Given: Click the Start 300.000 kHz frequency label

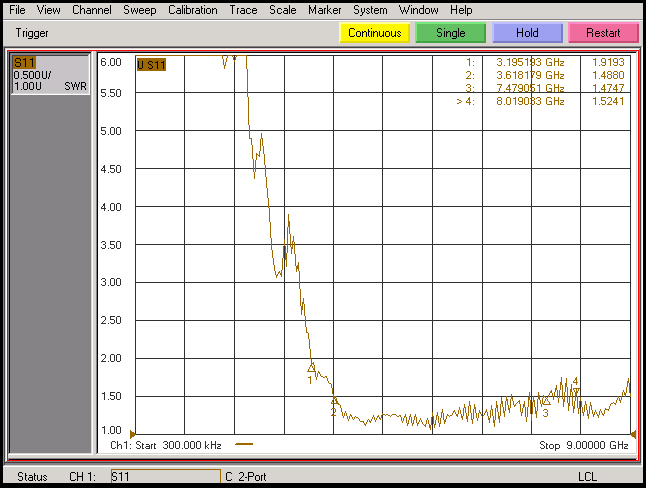Looking at the screenshot, I should (178, 445).
